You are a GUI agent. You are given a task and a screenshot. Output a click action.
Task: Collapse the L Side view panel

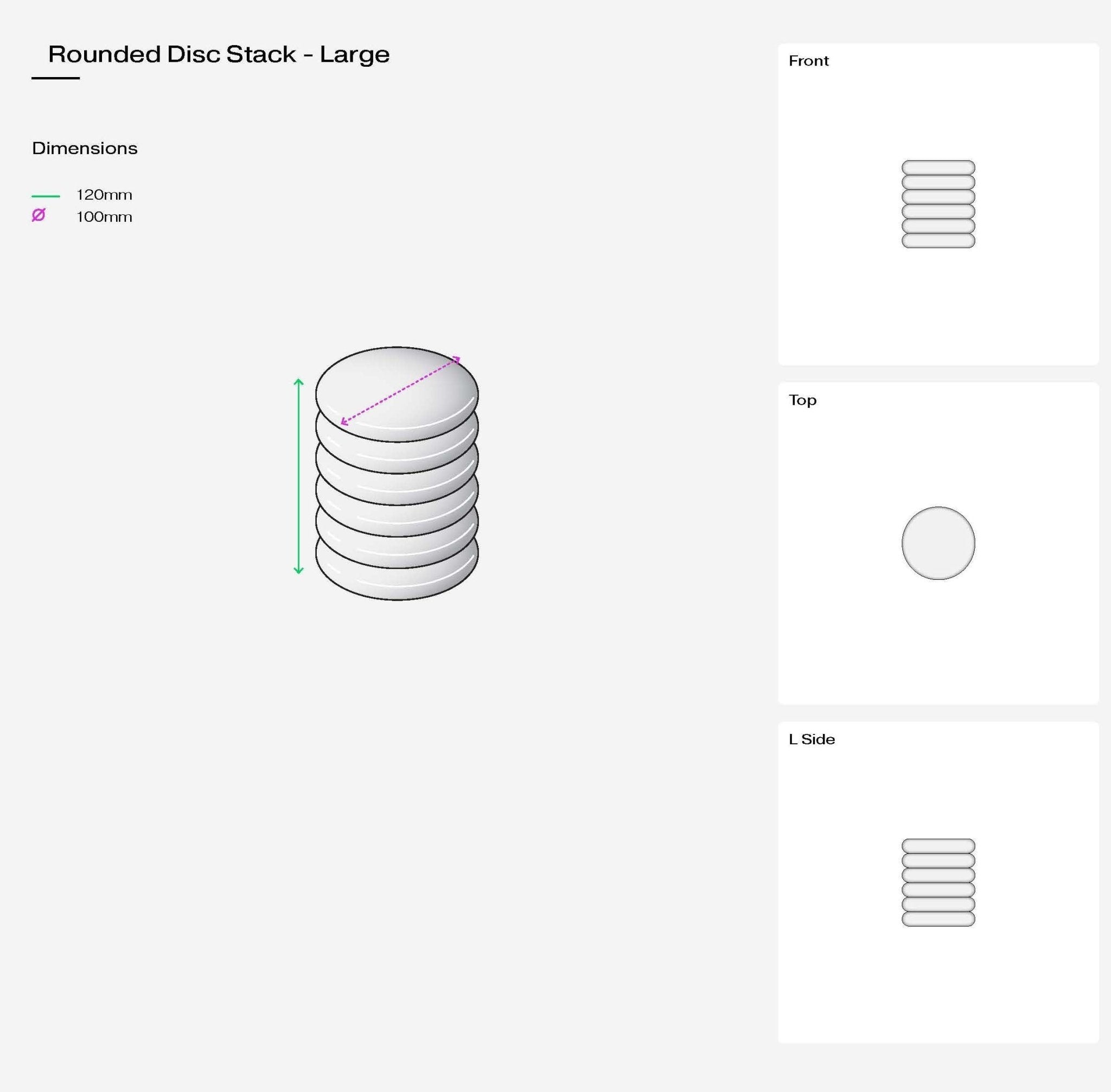point(812,739)
